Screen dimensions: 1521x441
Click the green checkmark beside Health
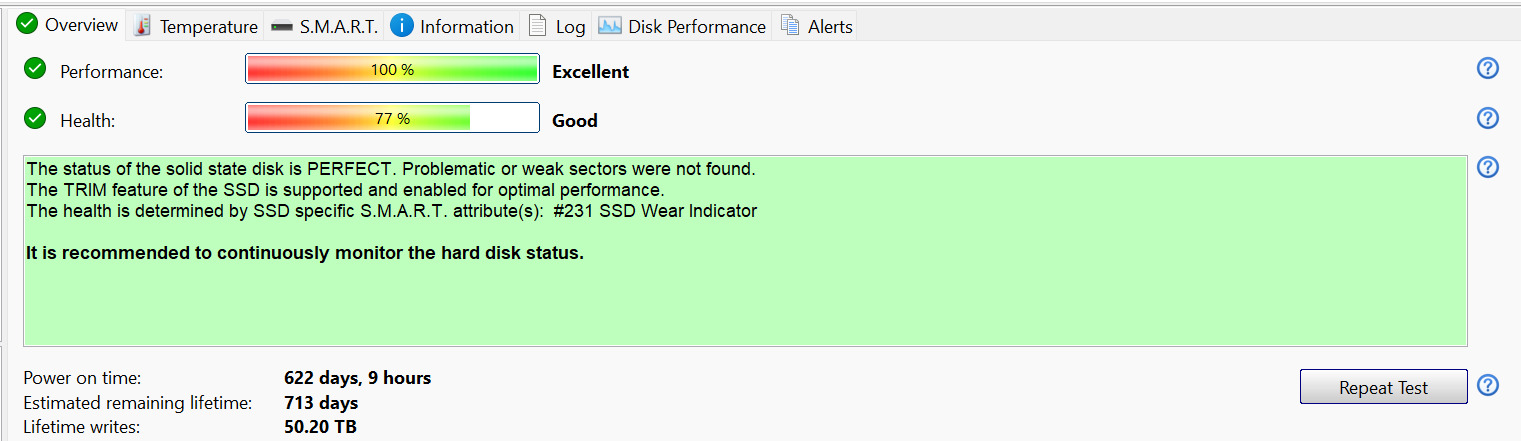point(35,119)
